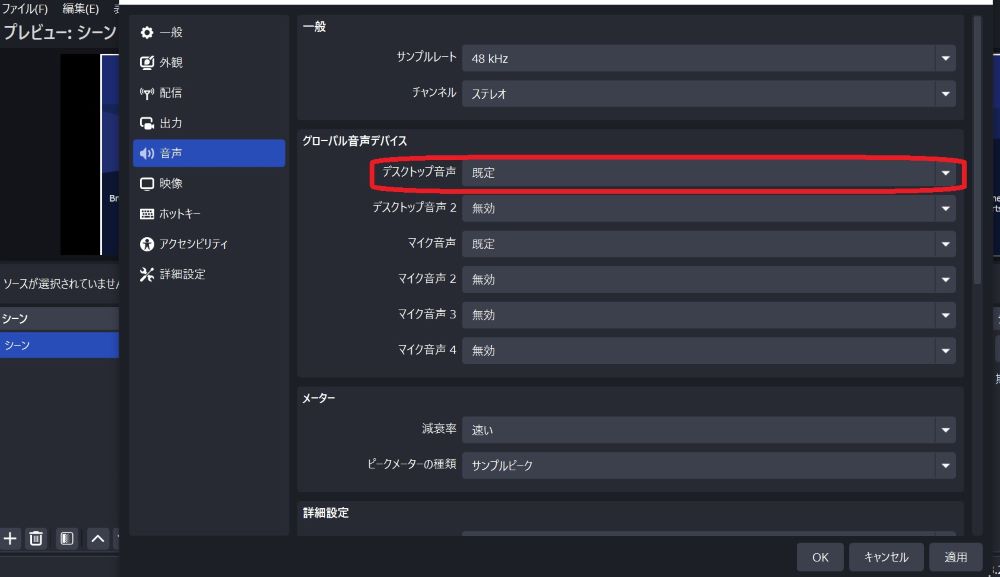Open the デスクトップ音声 2 dropdown

click(709, 208)
